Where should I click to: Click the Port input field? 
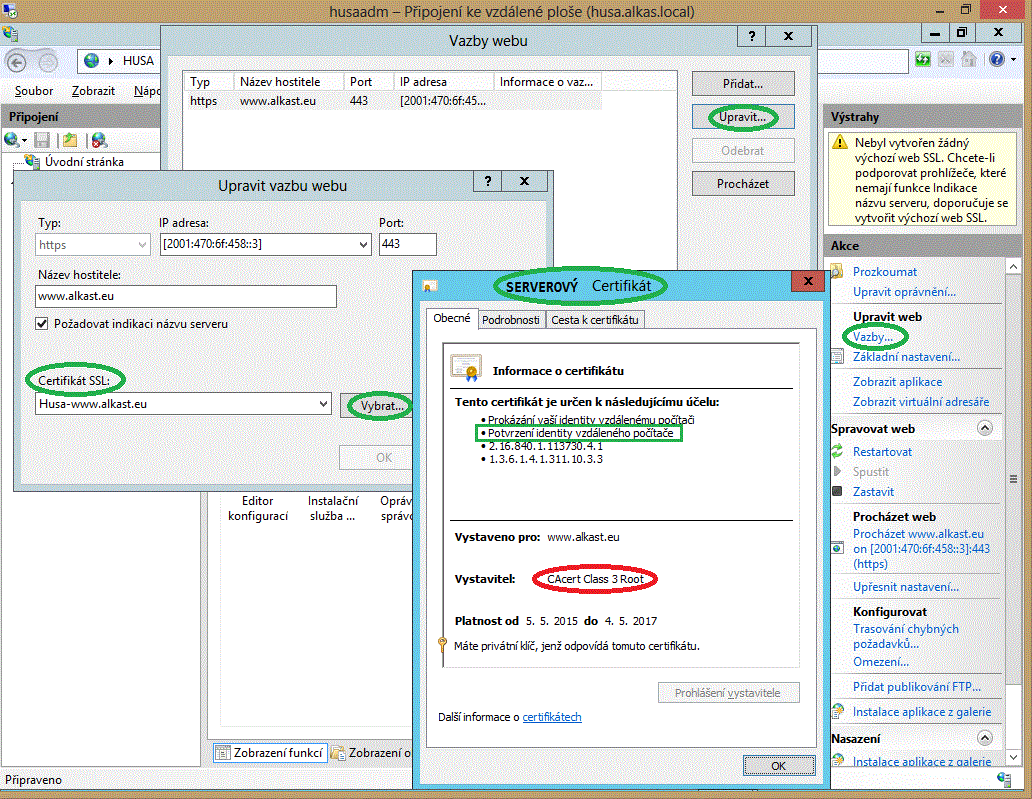(407, 244)
